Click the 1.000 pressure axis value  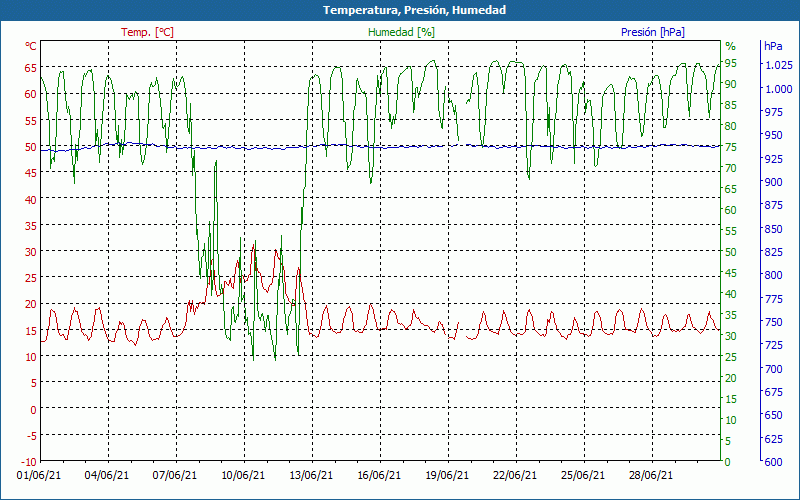(779, 89)
